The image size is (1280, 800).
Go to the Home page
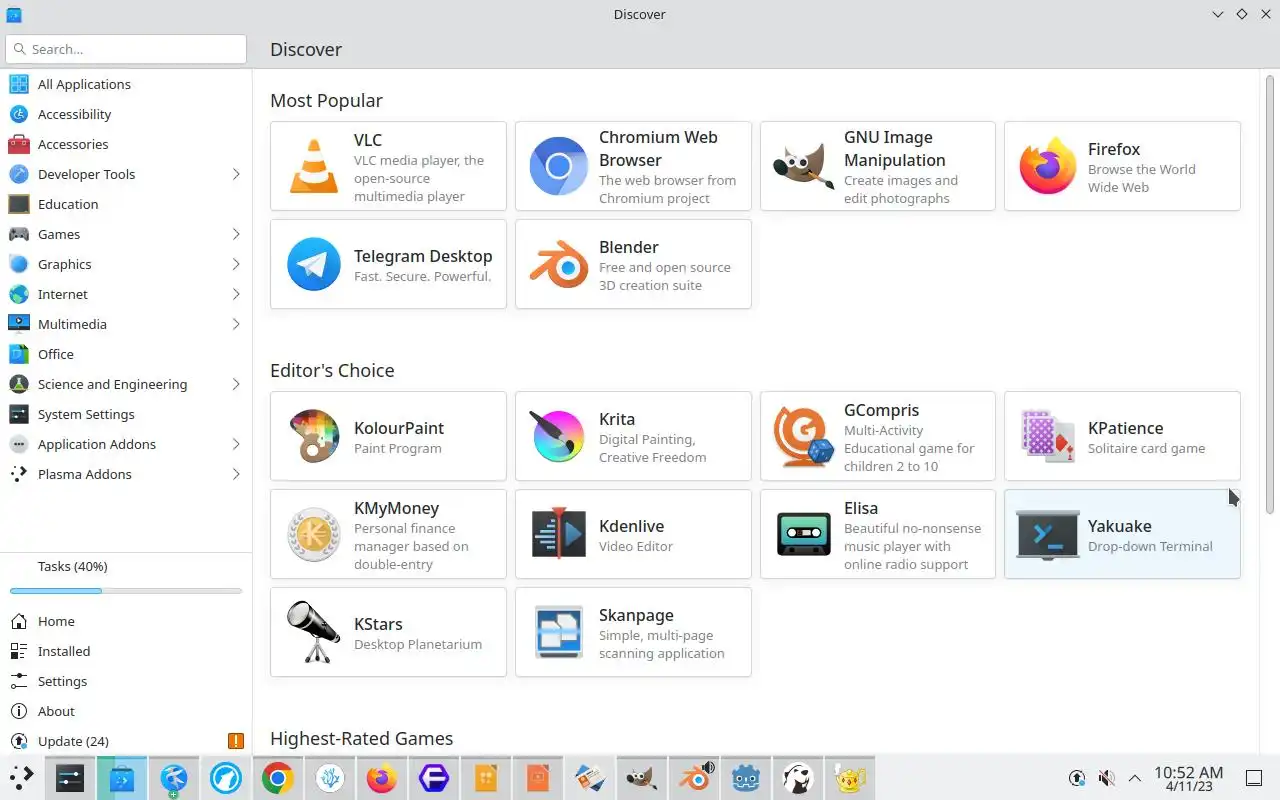[126, 621]
